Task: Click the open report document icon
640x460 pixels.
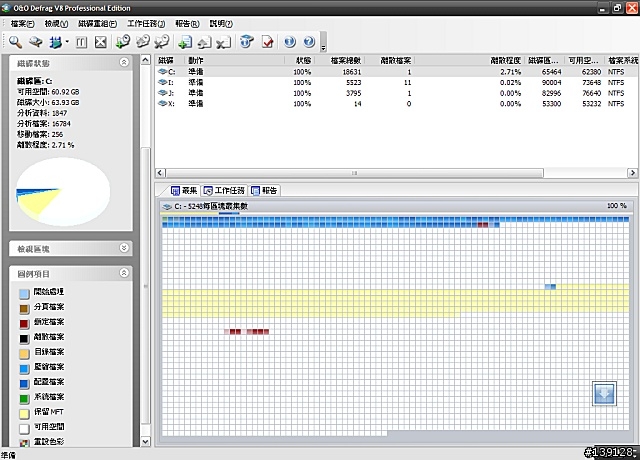Action: (x=204, y=42)
